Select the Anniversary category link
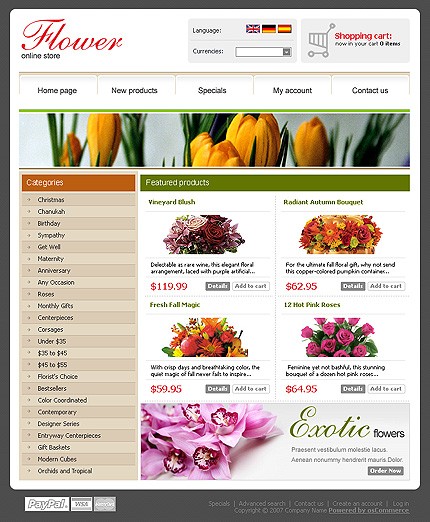Viewport: 430px width, 522px height. tap(54, 271)
